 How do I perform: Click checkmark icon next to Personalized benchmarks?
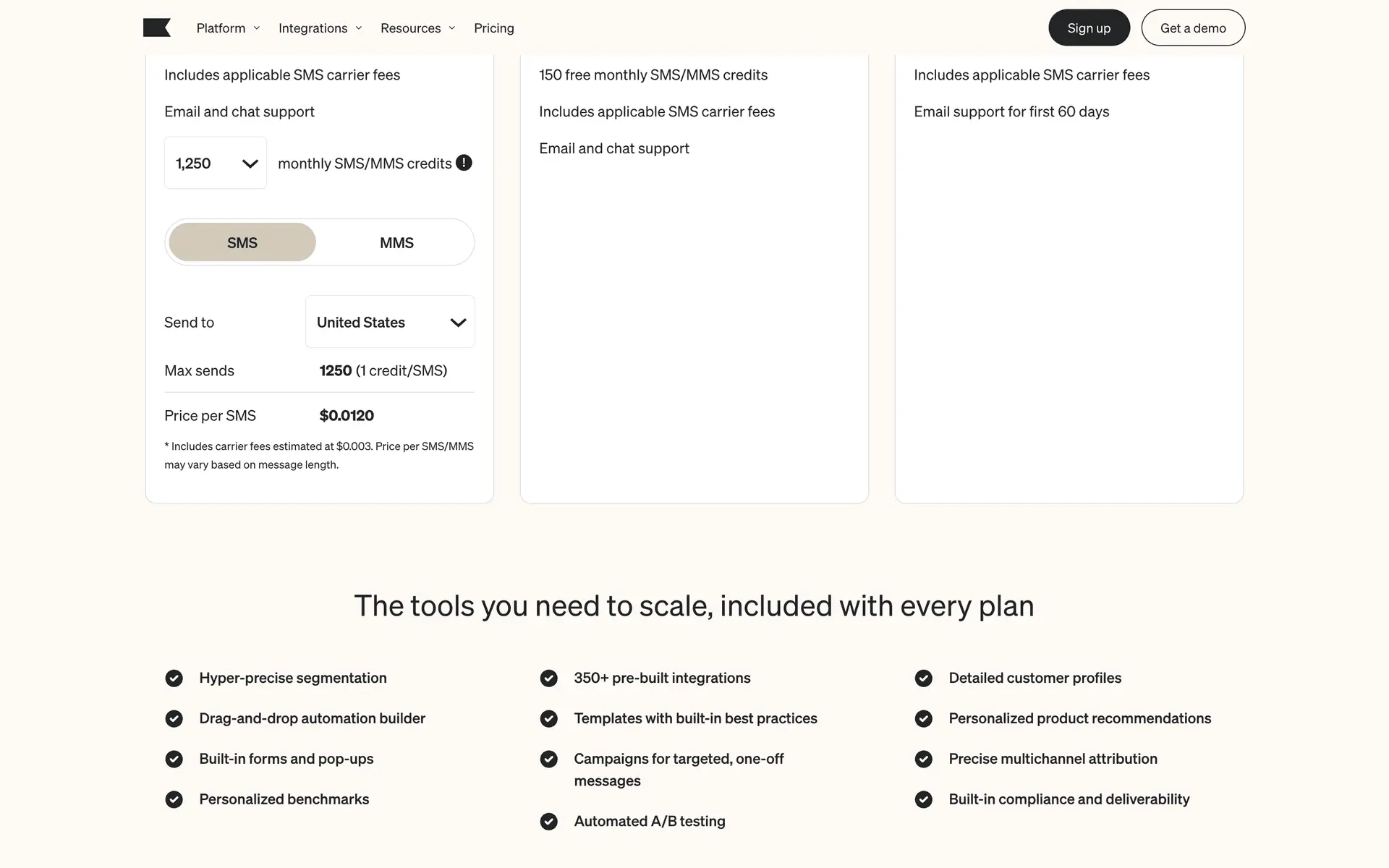(174, 799)
